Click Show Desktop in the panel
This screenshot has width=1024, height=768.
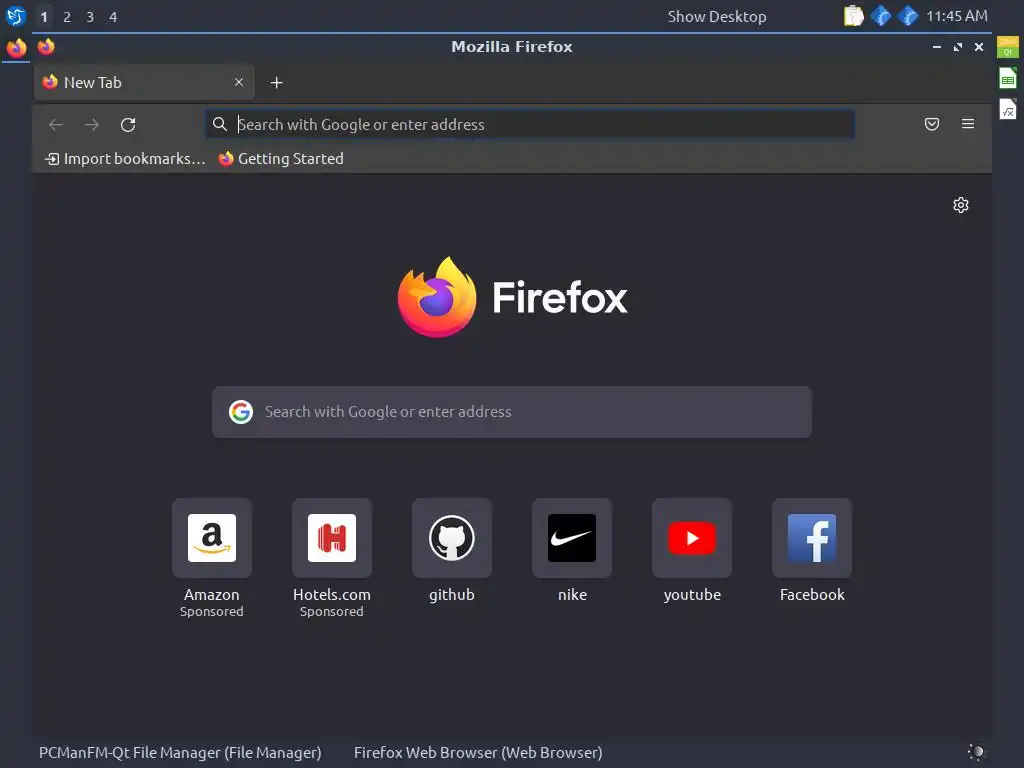click(x=716, y=17)
